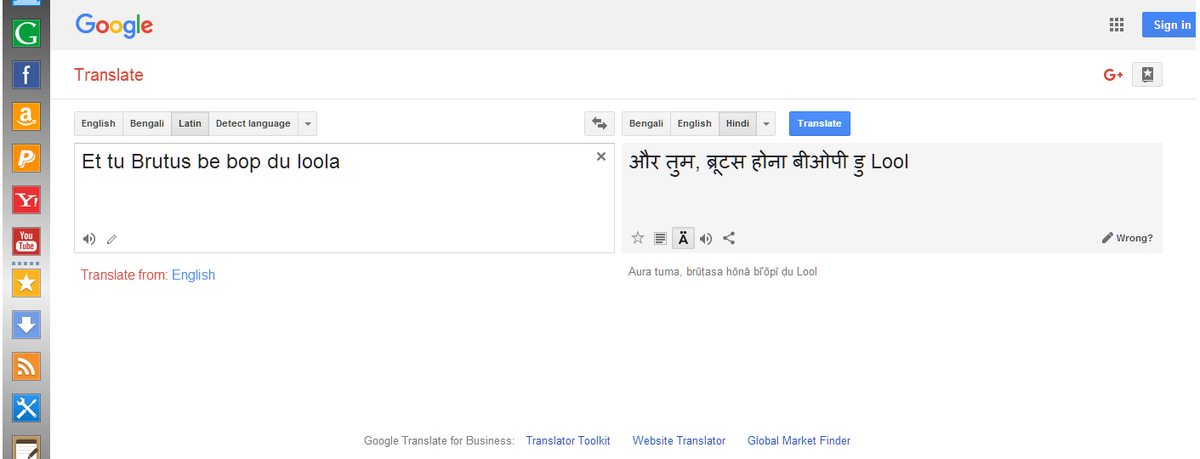Turn on handwriting input pencil
1200x459 pixels.
pos(112,239)
